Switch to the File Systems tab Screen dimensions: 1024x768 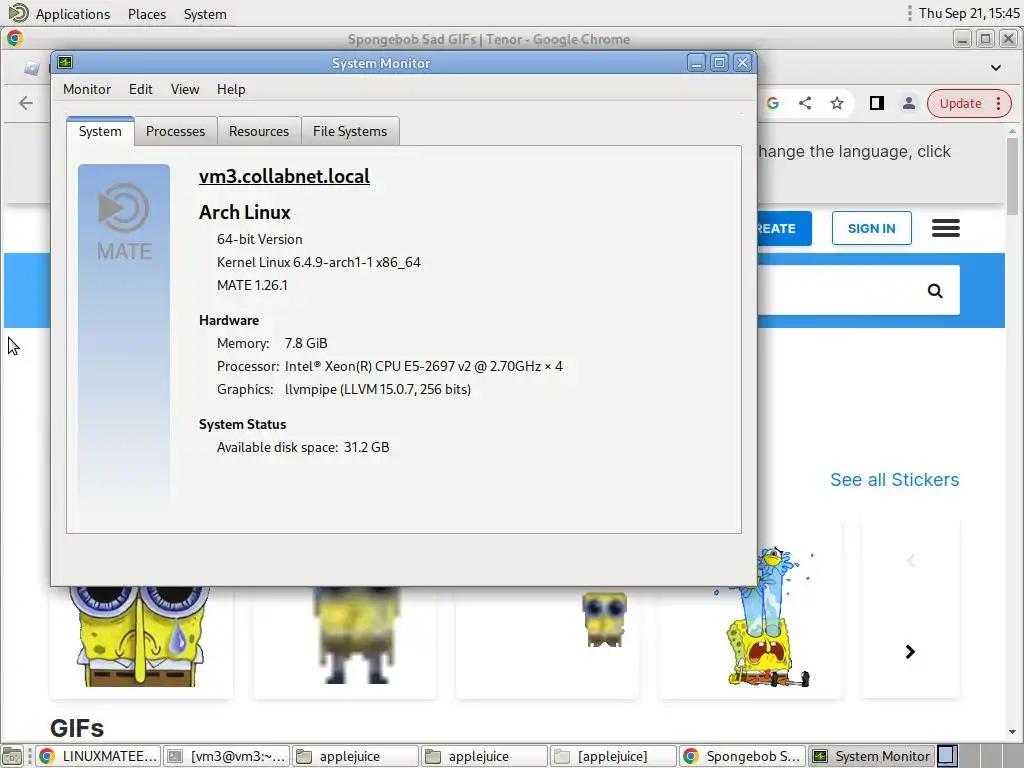(350, 131)
